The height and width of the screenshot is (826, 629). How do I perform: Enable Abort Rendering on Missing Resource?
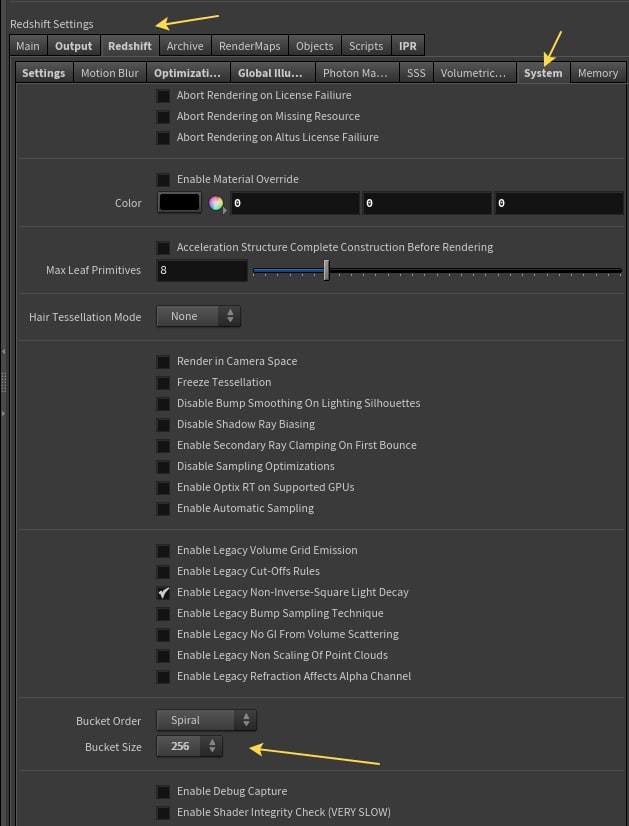click(163, 117)
